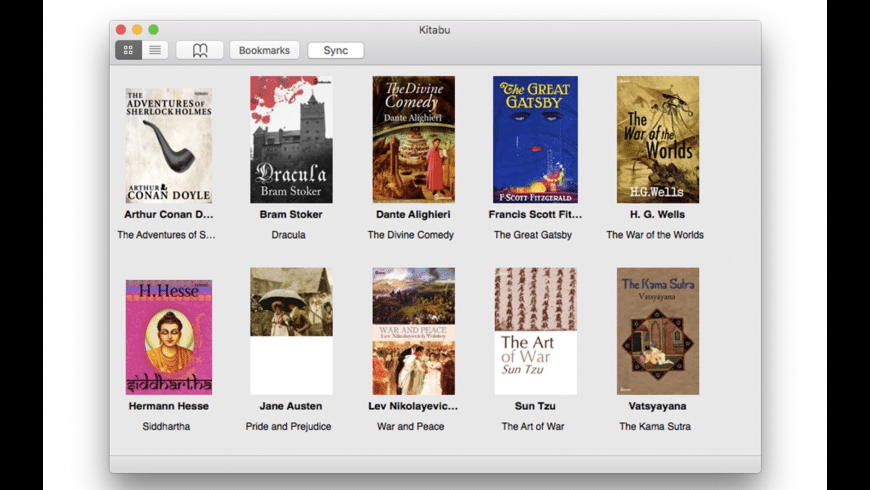Select The Great Gatsby cover
The width and height of the screenshot is (870, 490).
coord(535,139)
